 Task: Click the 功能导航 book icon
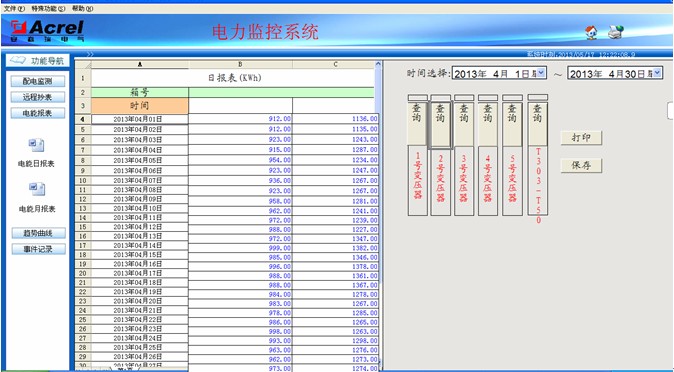[x=18, y=60]
